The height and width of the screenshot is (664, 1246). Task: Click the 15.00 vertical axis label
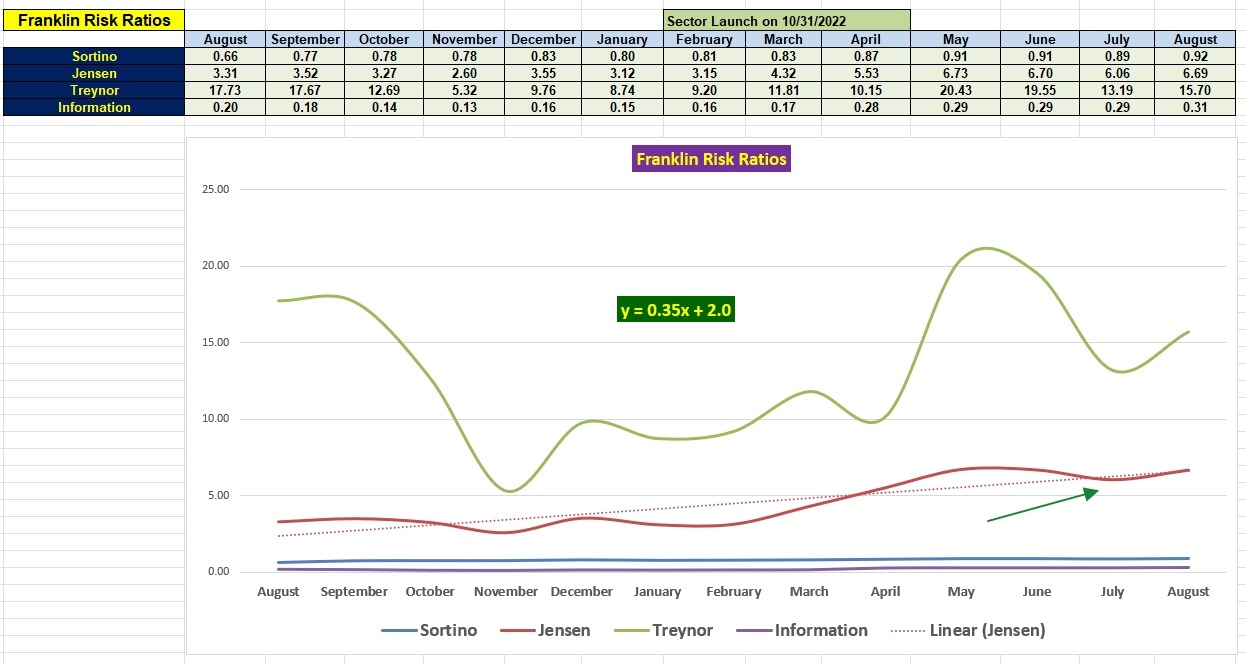(214, 342)
